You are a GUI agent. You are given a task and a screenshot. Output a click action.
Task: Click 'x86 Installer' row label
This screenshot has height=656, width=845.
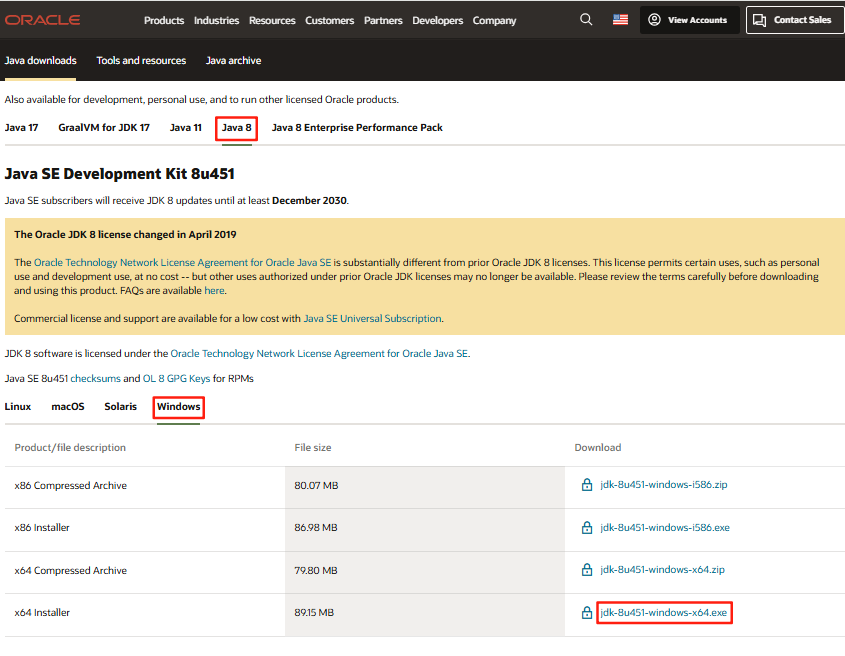(x=42, y=528)
